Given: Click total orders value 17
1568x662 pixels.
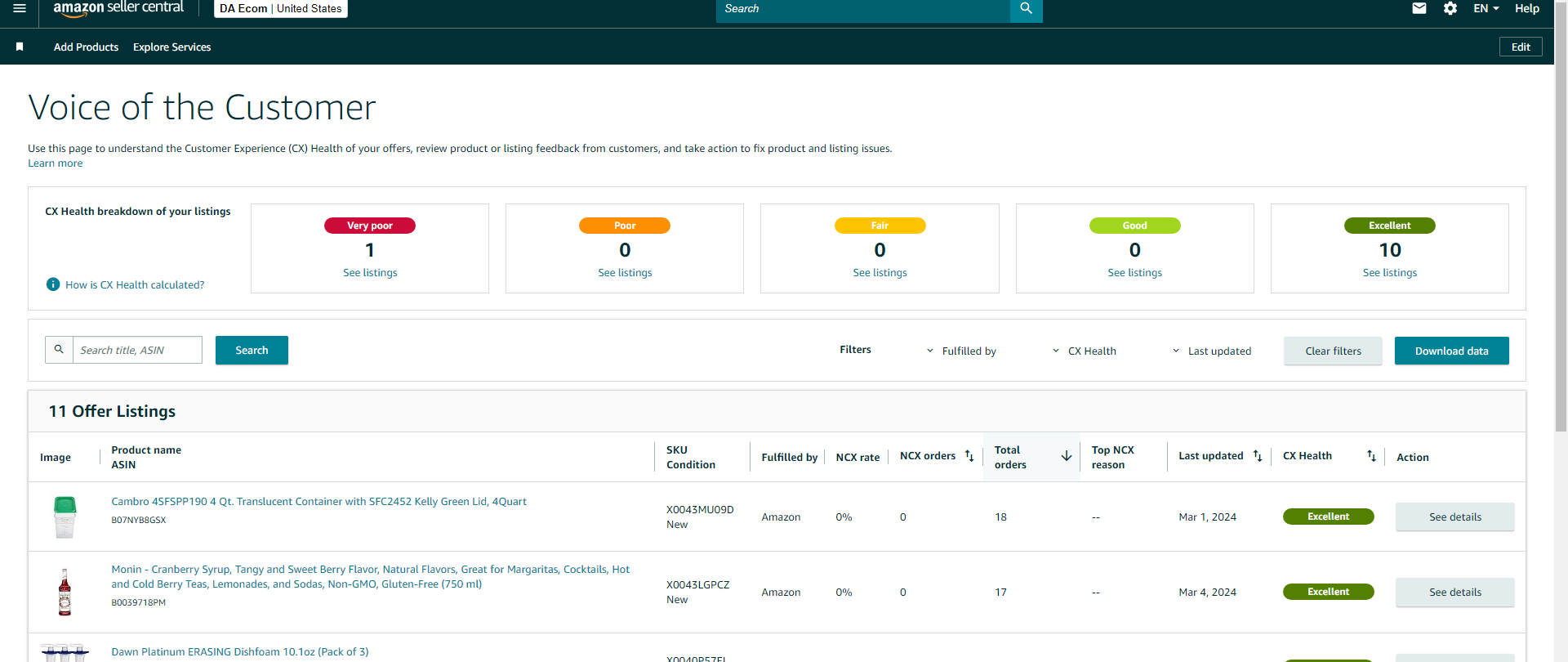Looking at the screenshot, I should click(1000, 593).
